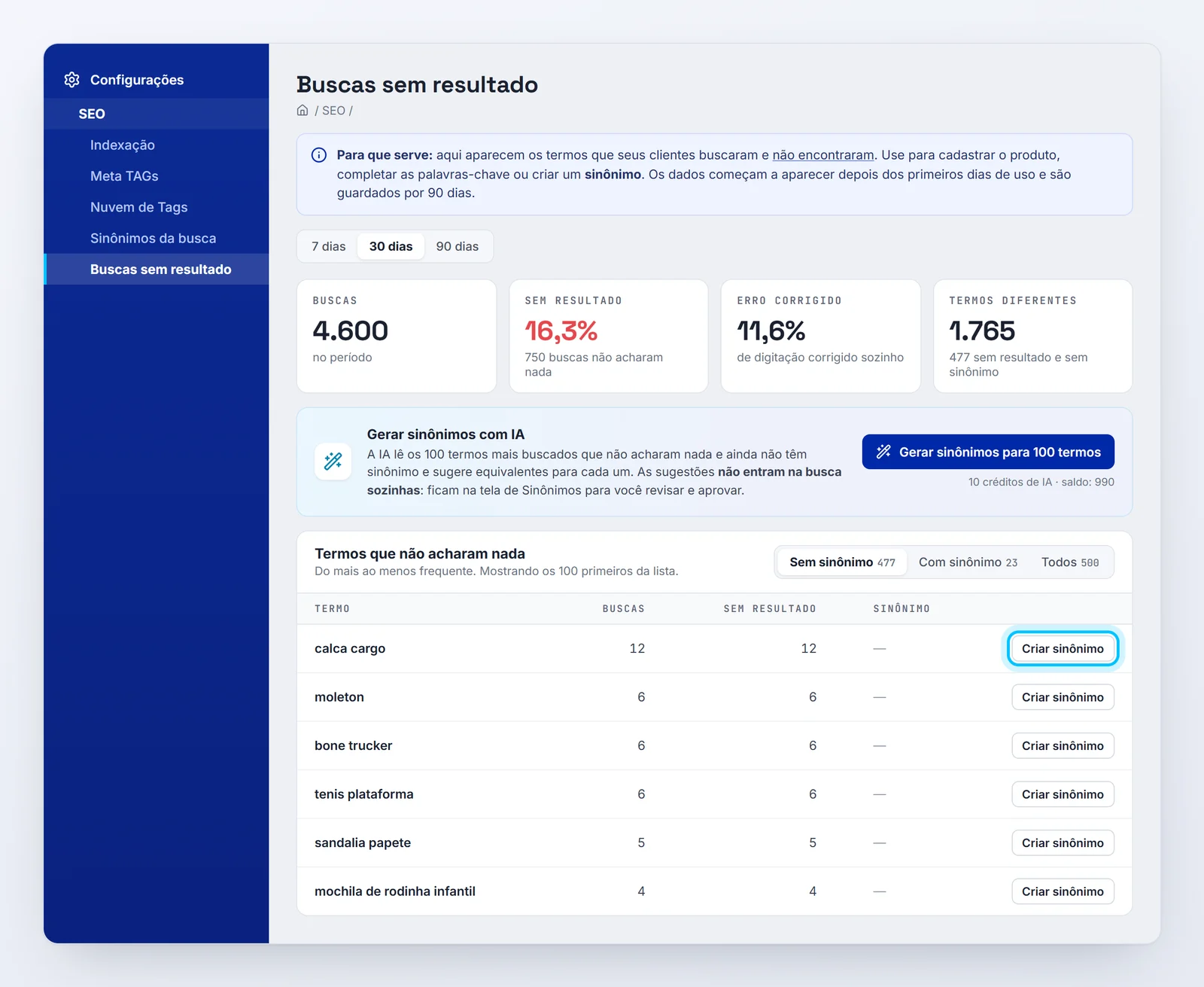Click the term calca cargo
The image size is (1204, 987).
pos(350,649)
